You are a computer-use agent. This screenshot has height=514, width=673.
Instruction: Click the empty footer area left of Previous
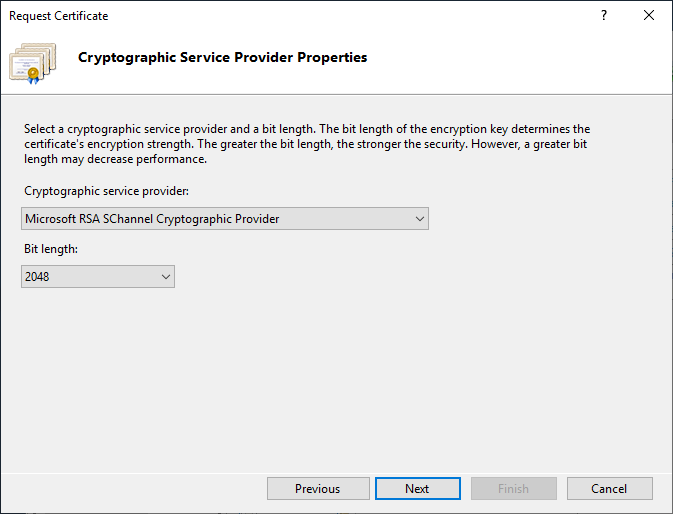point(130,489)
